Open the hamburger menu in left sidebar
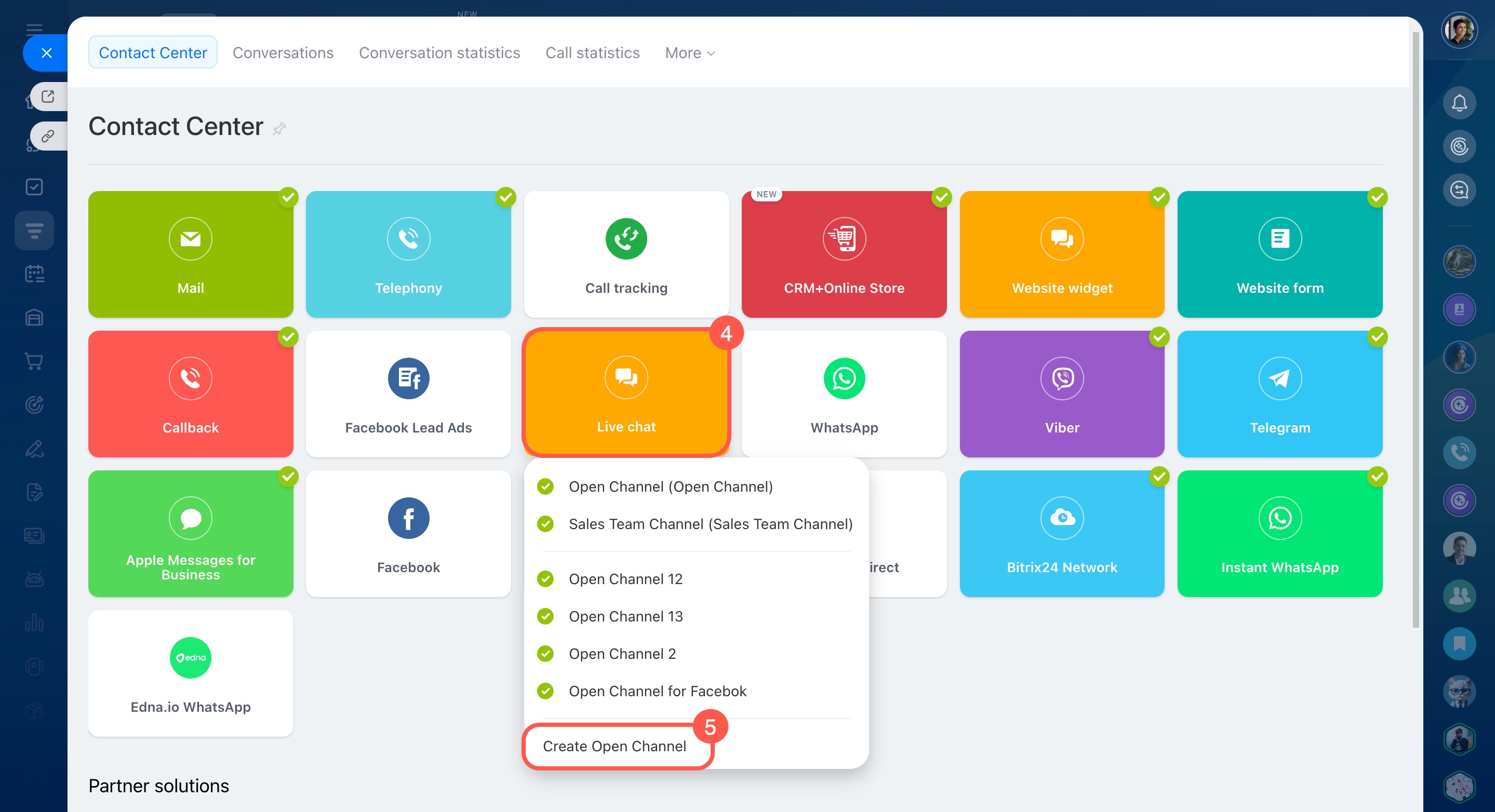This screenshot has width=1495, height=812. click(34, 29)
